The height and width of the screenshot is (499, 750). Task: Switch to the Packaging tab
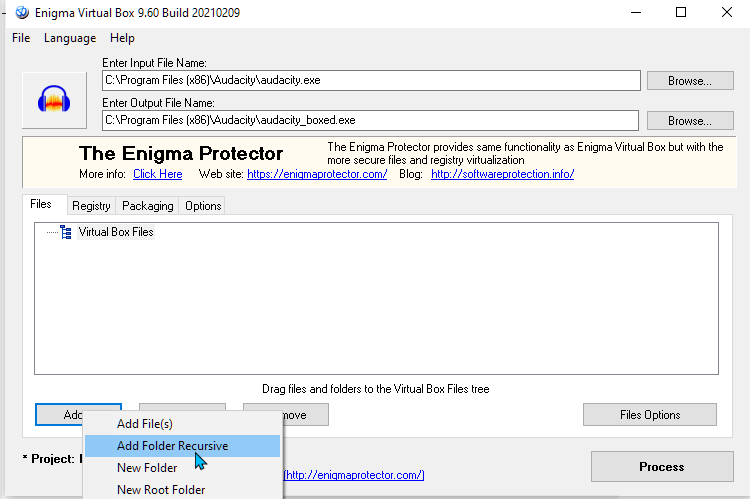pos(147,206)
